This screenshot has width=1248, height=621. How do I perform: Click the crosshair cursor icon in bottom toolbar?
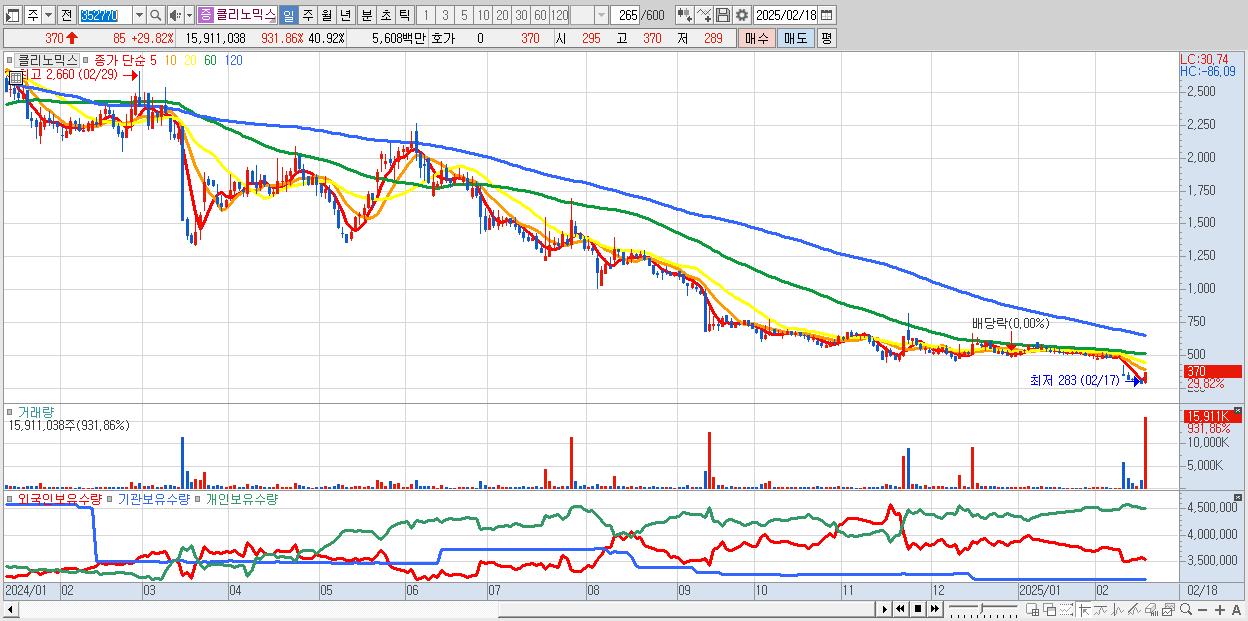click(x=1084, y=610)
